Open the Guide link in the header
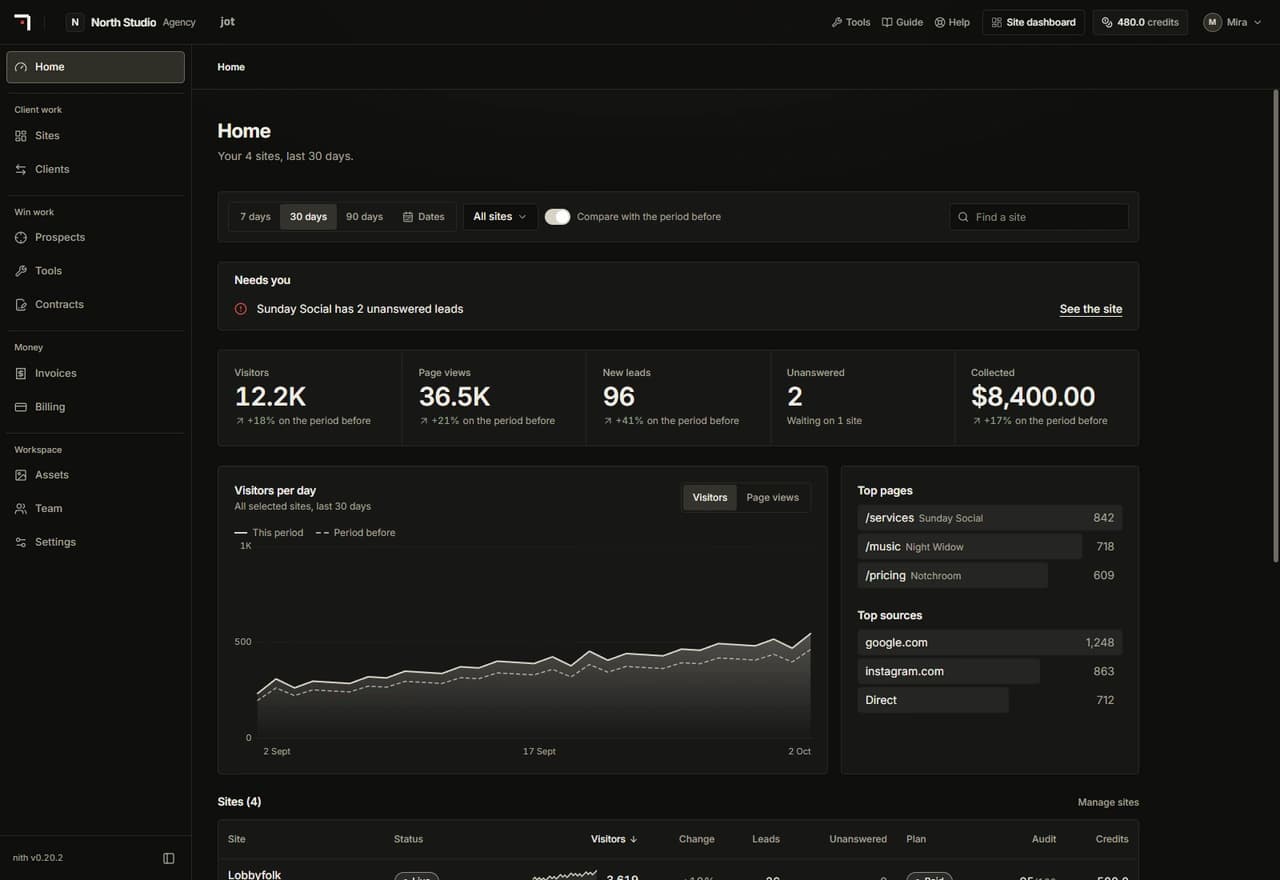Image resolution: width=1280 pixels, height=880 pixels. tap(902, 22)
